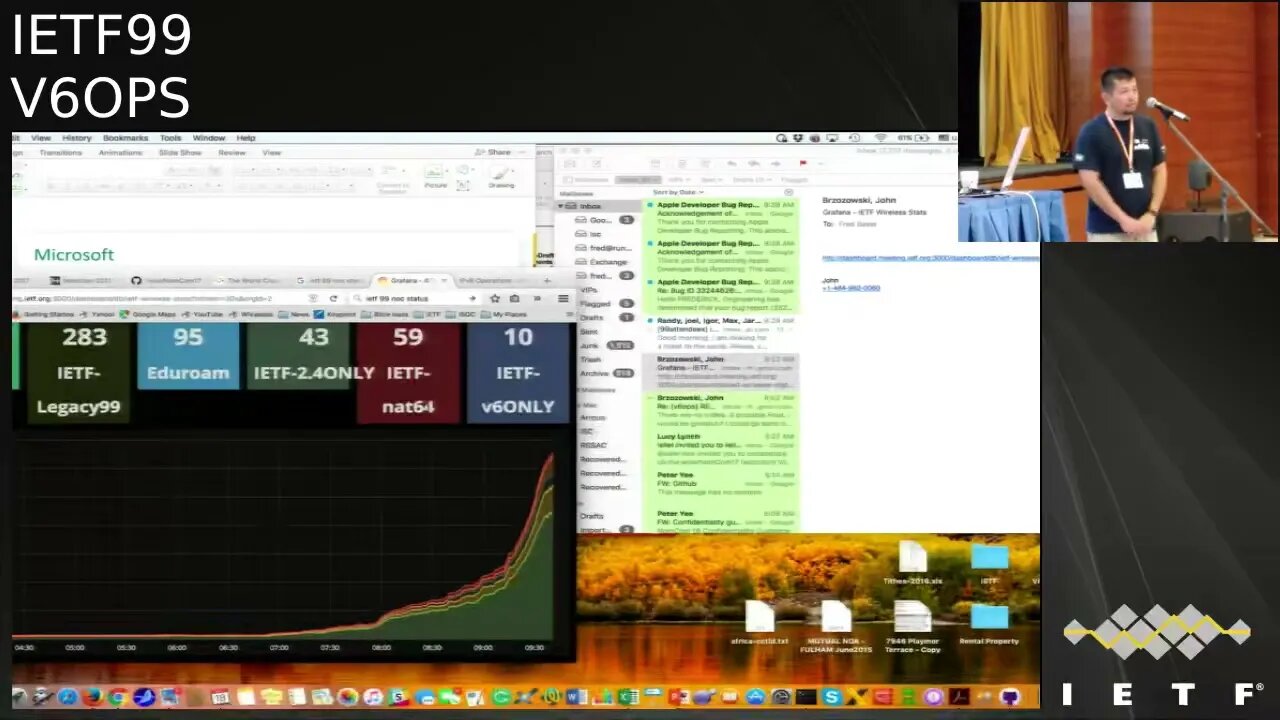The height and width of the screenshot is (720, 1280).
Task: Click the Eduroam stat panel
Action: 188,355
